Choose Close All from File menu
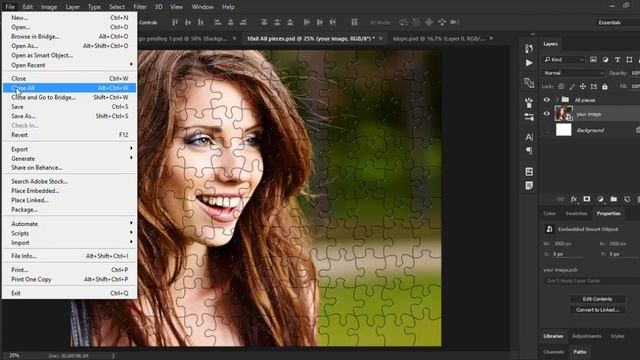Image resolution: width=640 pixels, height=360 pixels. [69, 88]
